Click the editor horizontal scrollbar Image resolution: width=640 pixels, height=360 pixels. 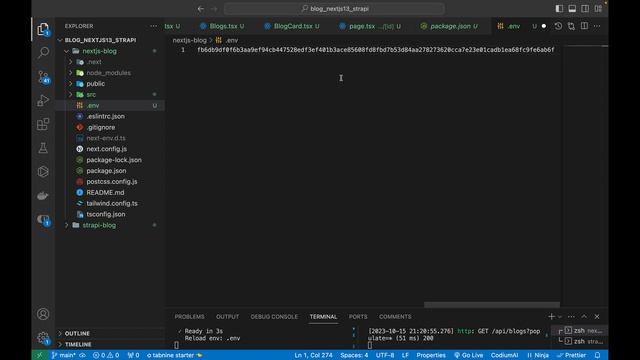point(492,305)
